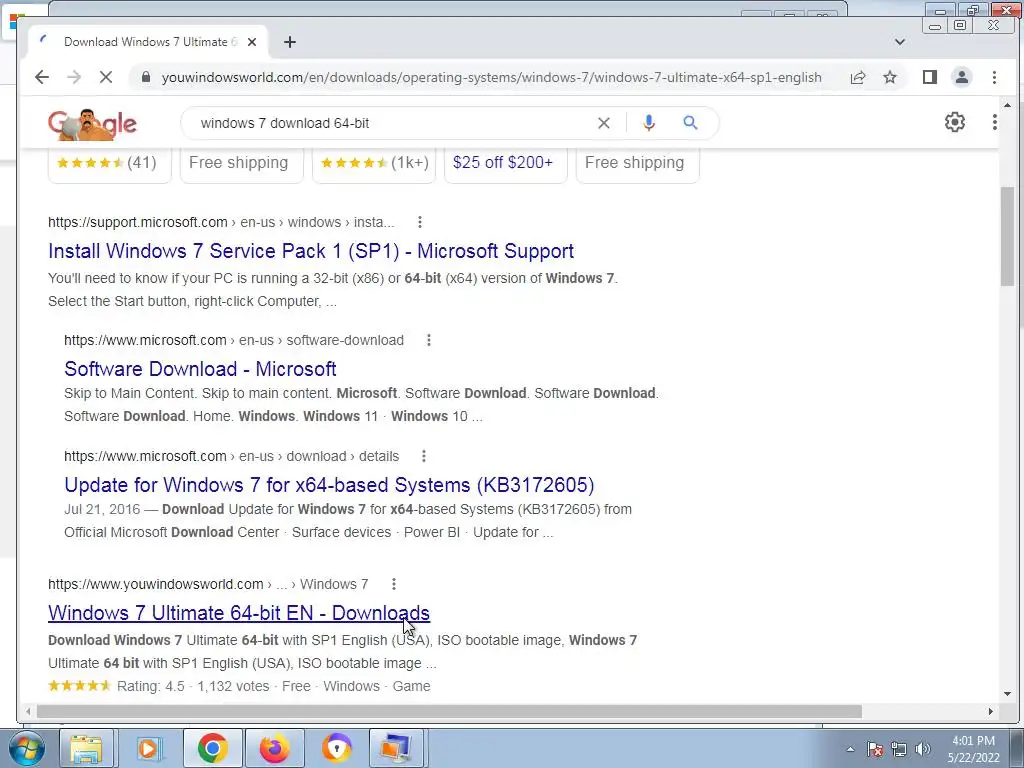Screen dimensions: 1024x768
Task: Click the vertical scrollbar thumb
Action: point(1007,236)
